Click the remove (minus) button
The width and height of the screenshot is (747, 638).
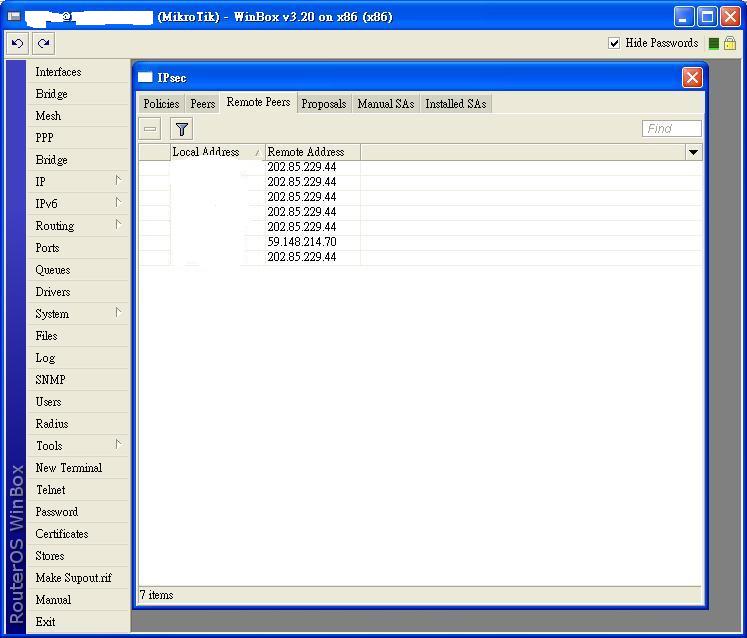150,129
